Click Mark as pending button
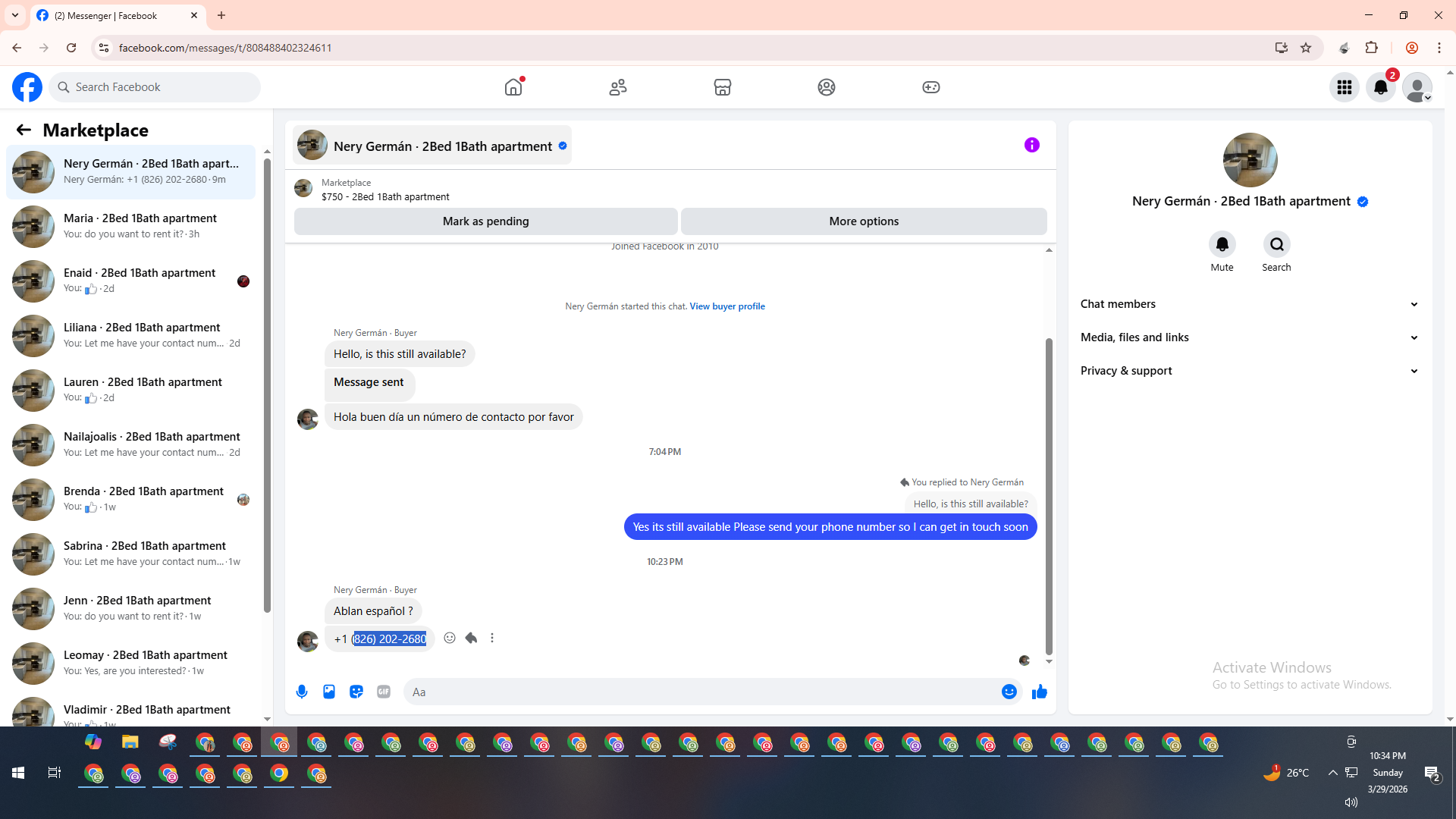 486,221
